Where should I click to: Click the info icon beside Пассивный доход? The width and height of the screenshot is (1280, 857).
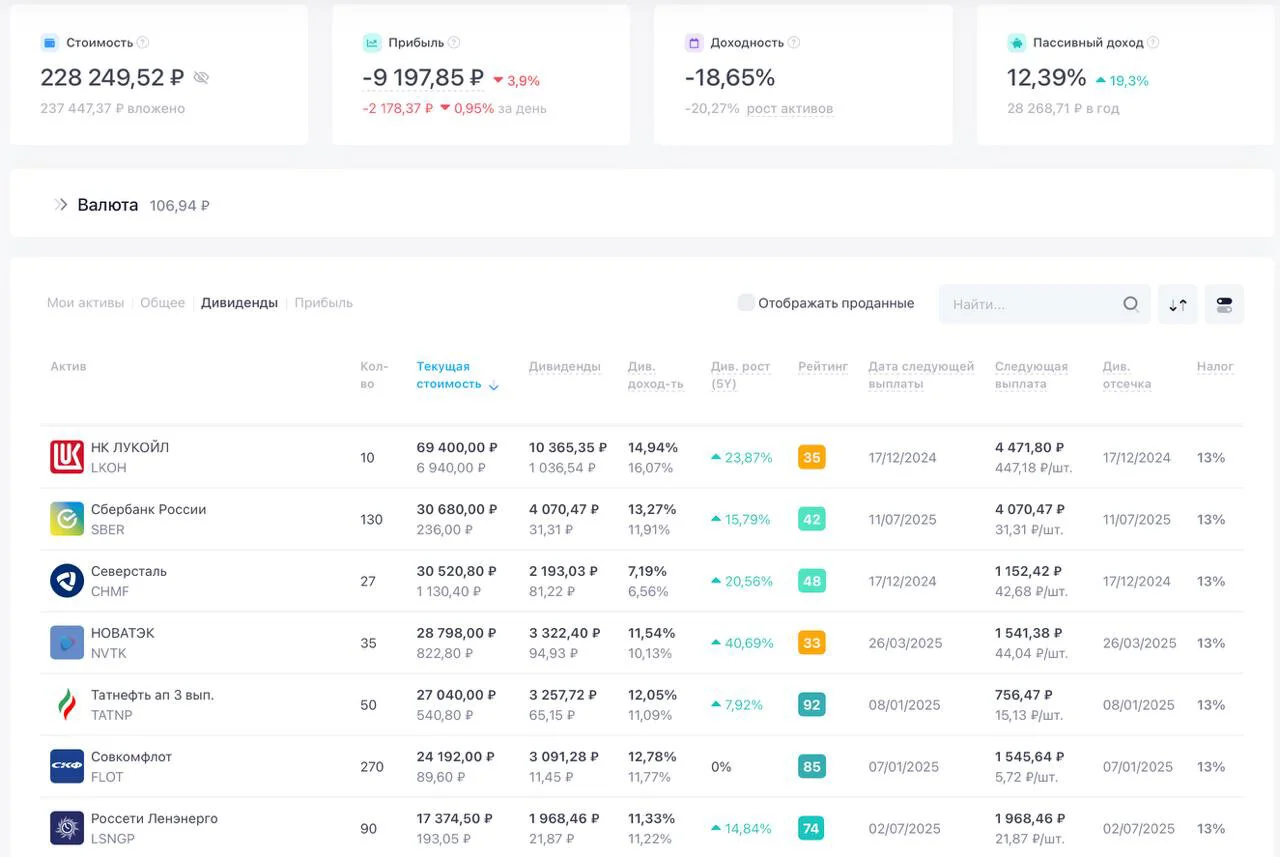(x=1153, y=43)
